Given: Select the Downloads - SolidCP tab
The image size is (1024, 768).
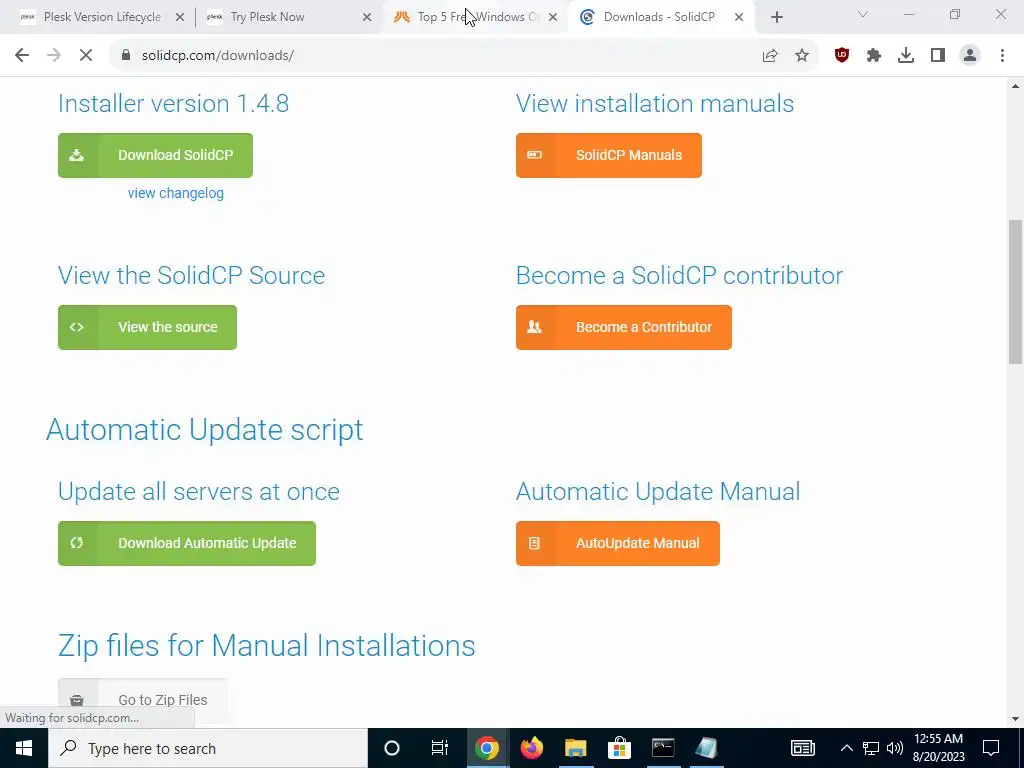Looking at the screenshot, I should click(660, 17).
